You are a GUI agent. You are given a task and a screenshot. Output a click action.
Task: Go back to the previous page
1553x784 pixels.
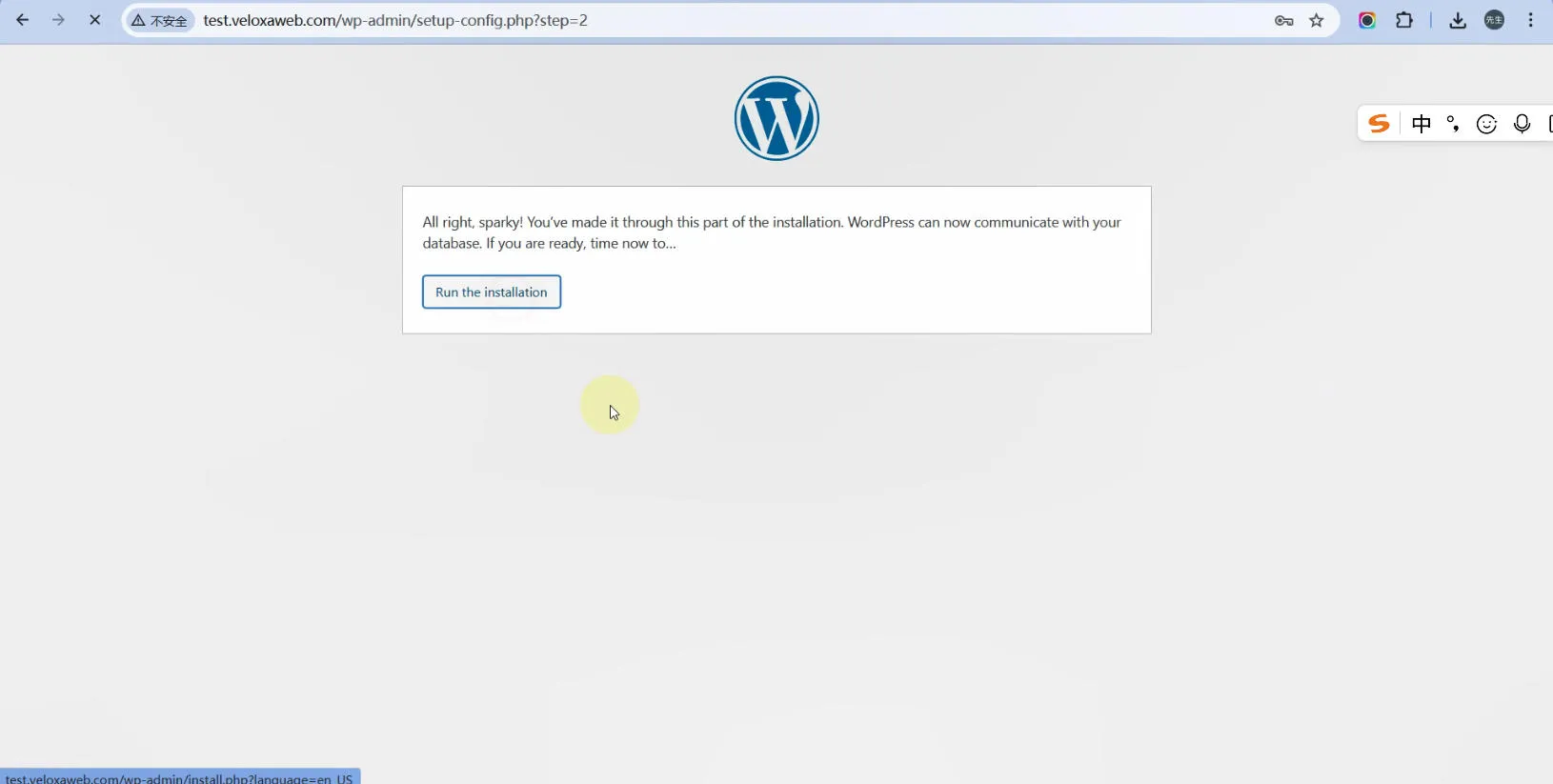click(23, 20)
